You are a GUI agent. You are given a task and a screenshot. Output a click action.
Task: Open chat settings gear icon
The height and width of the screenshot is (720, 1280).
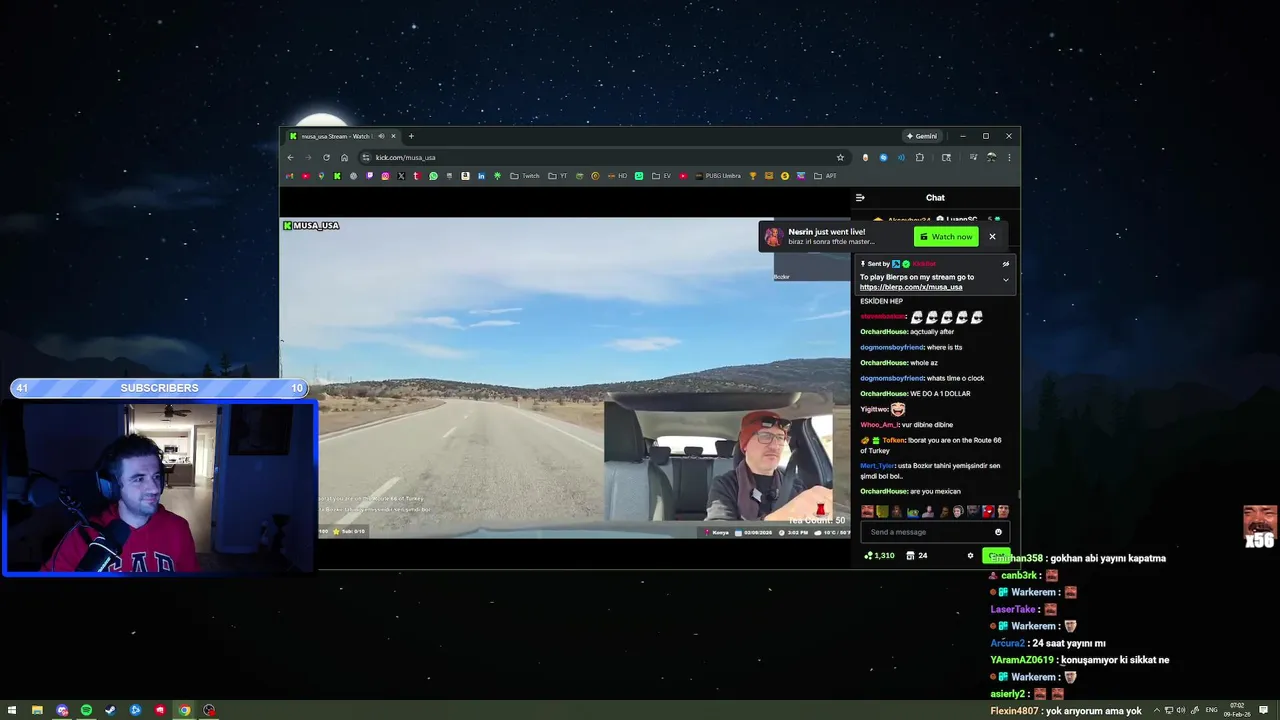(x=970, y=556)
